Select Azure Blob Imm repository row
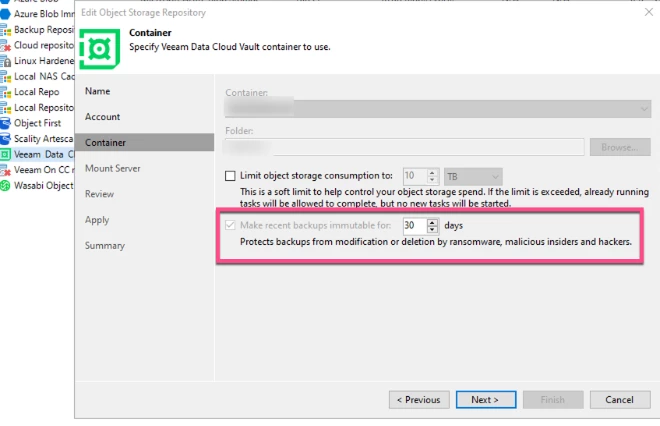This screenshot has height=426, width=660. tap(37, 14)
